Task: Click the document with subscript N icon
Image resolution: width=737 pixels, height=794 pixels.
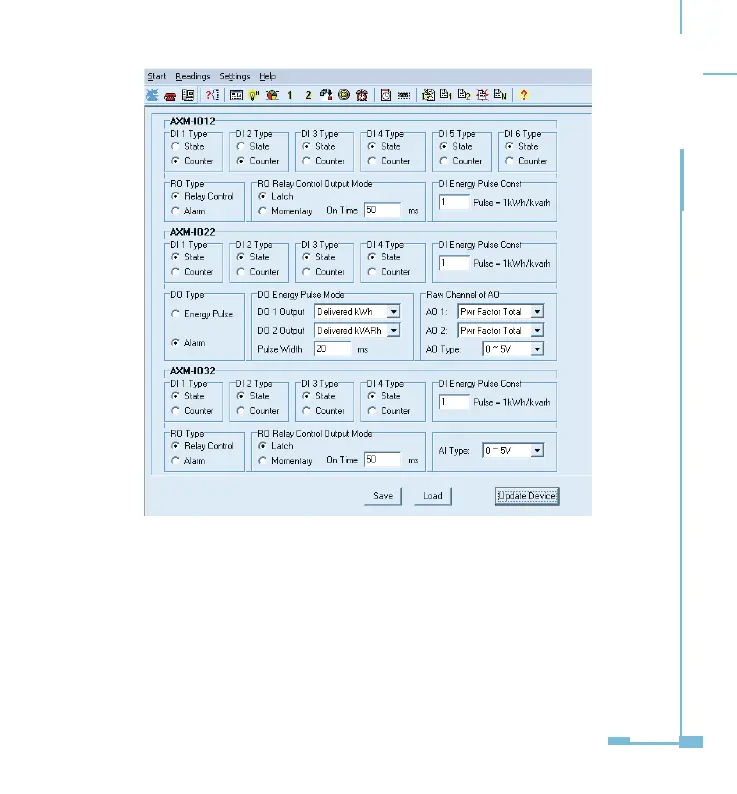Action: (500, 95)
